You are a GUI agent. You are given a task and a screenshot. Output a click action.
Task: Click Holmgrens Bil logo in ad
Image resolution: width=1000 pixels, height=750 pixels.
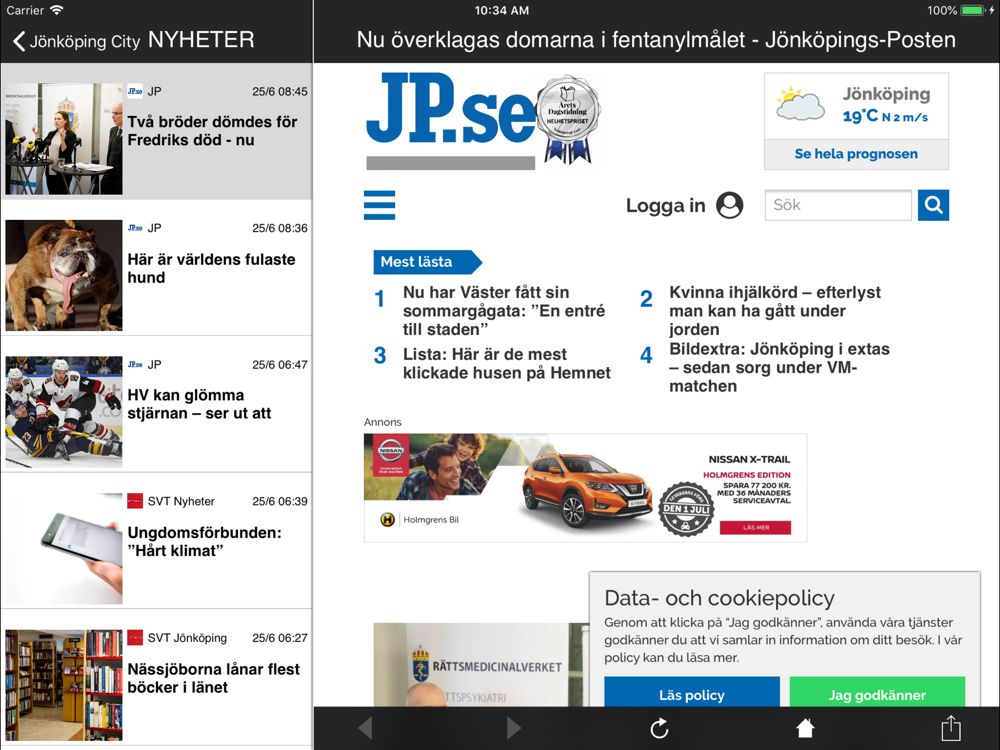tap(420, 520)
